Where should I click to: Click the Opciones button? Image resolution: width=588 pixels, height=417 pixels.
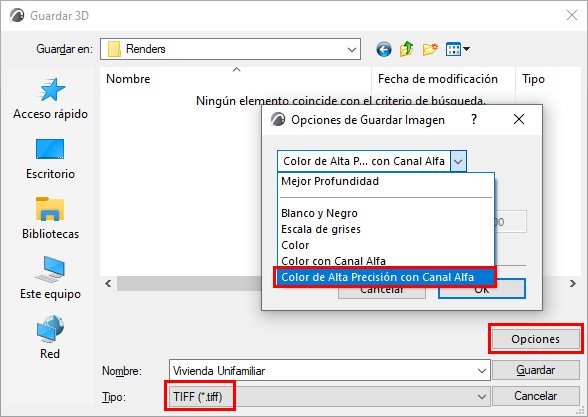tap(536, 339)
